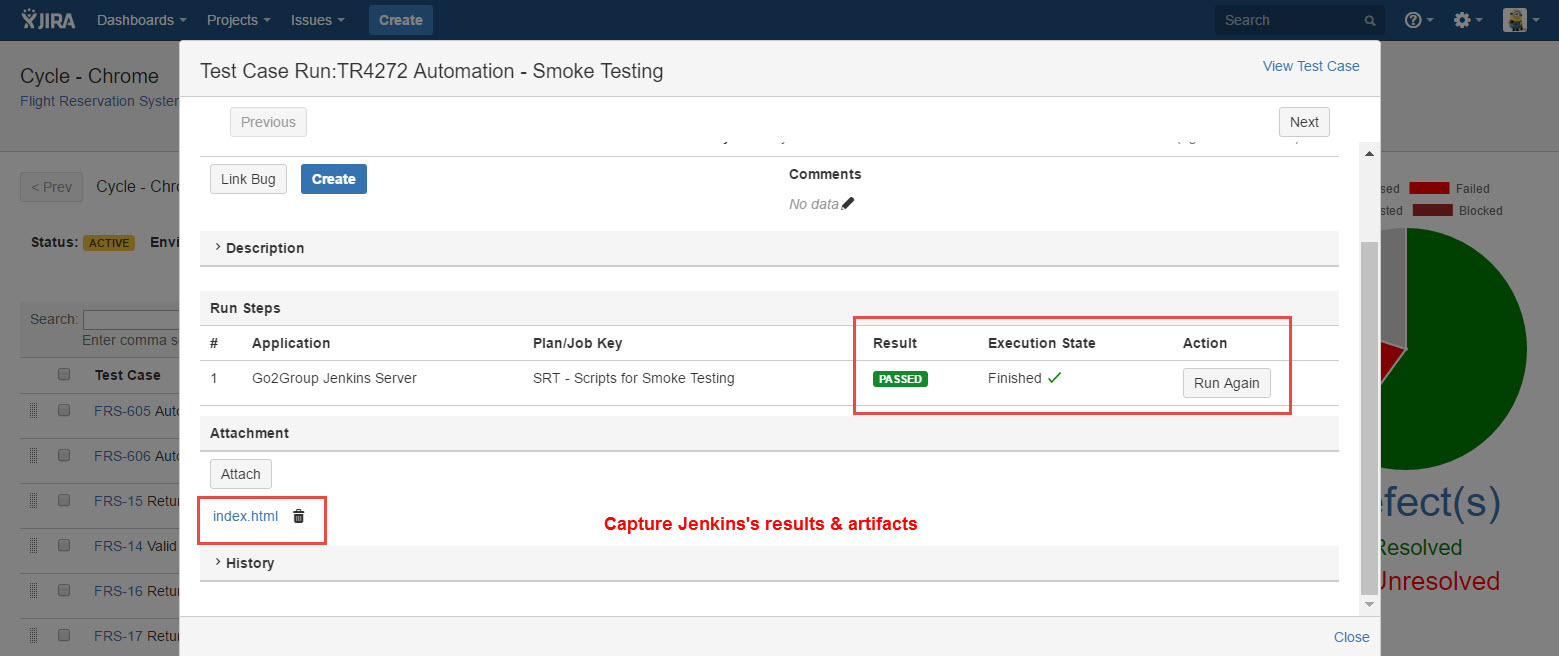
Task: Click the search magnifier icon
Action: (1370, 21)
